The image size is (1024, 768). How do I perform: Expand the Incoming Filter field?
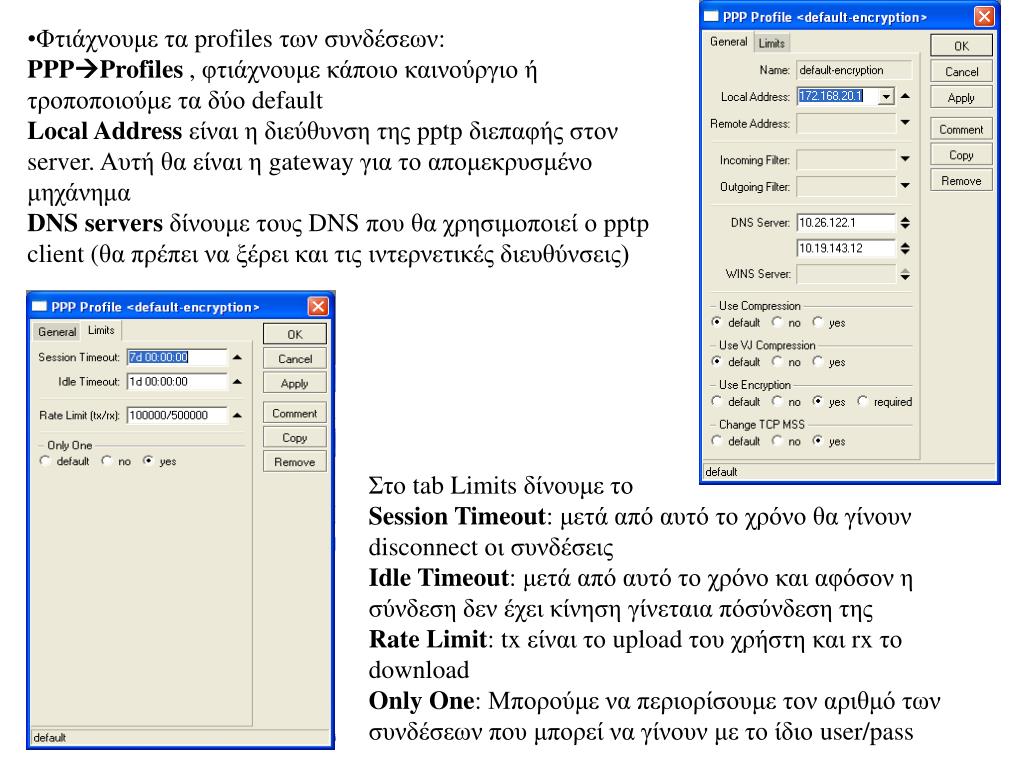tap(905, 159)
